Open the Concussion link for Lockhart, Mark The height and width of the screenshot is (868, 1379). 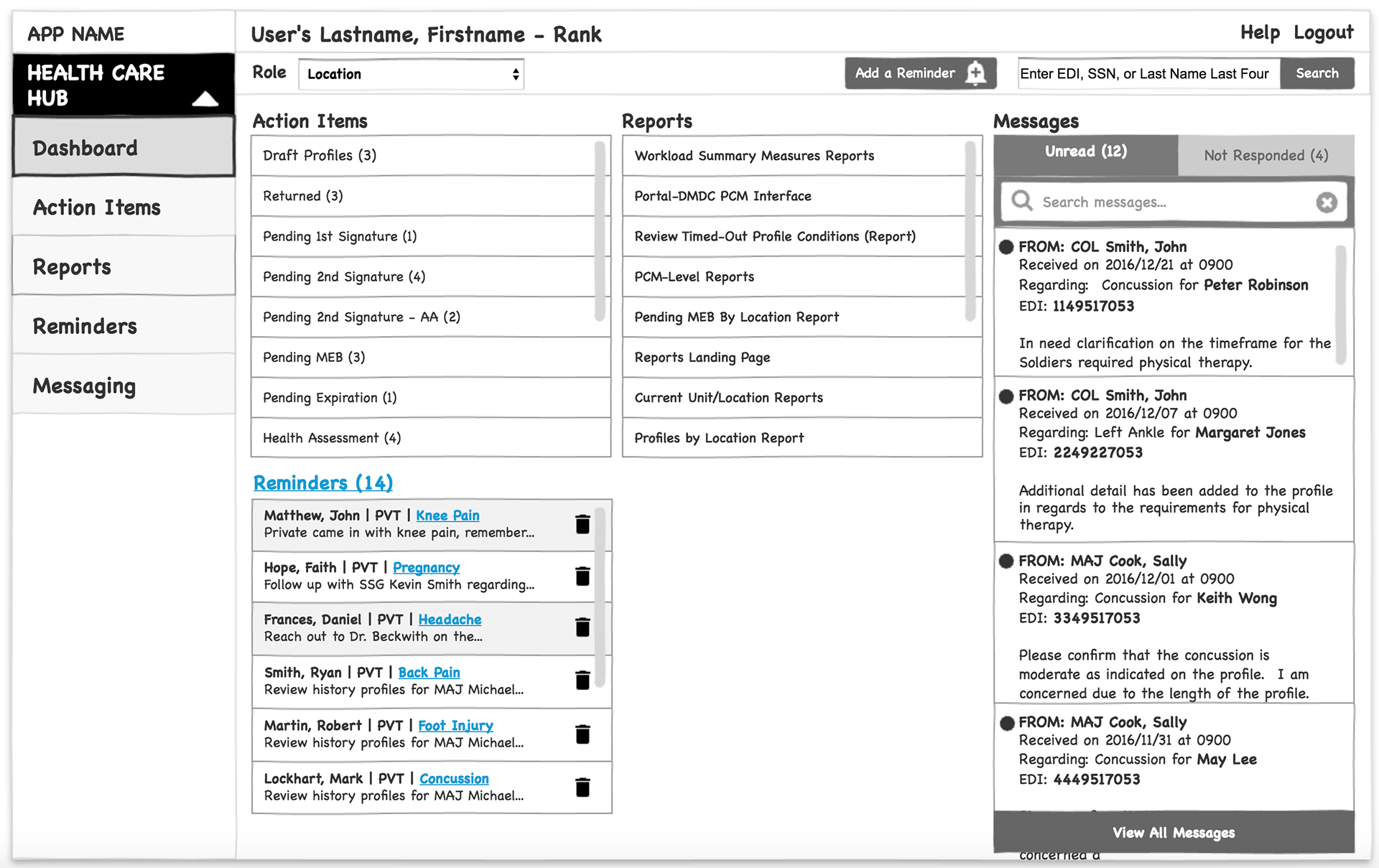tap(454, 779)
